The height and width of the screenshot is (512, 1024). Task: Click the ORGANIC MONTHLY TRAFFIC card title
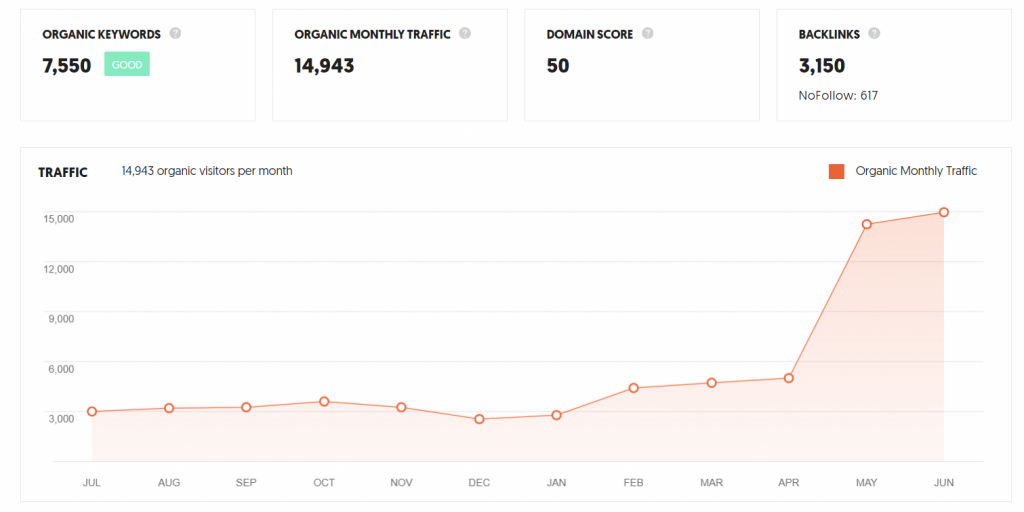tap(372, 35)
